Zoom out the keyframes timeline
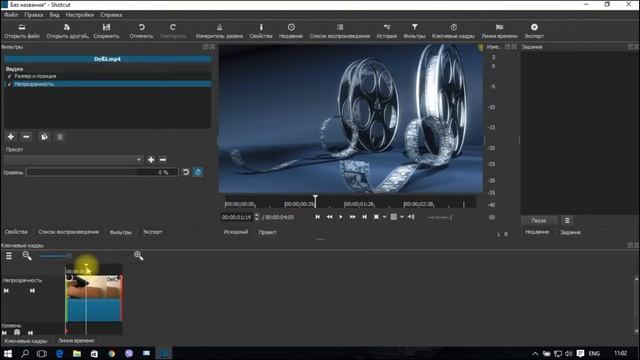640x360 pixels. point(27,256)
